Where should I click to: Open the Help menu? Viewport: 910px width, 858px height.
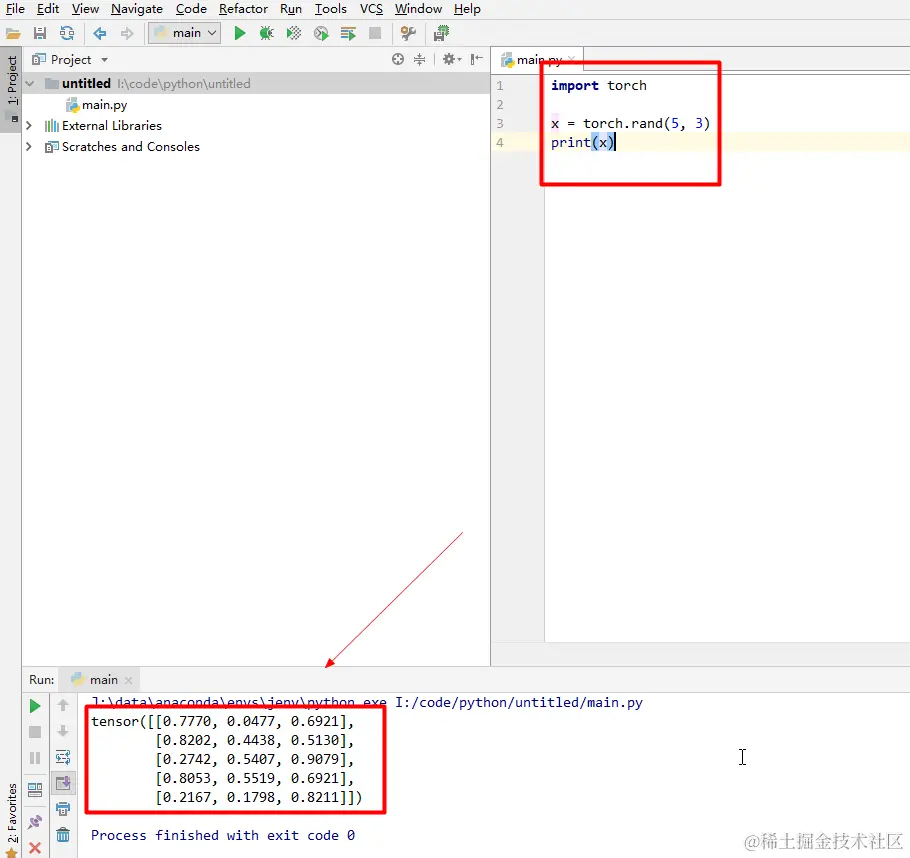[467, 9]
